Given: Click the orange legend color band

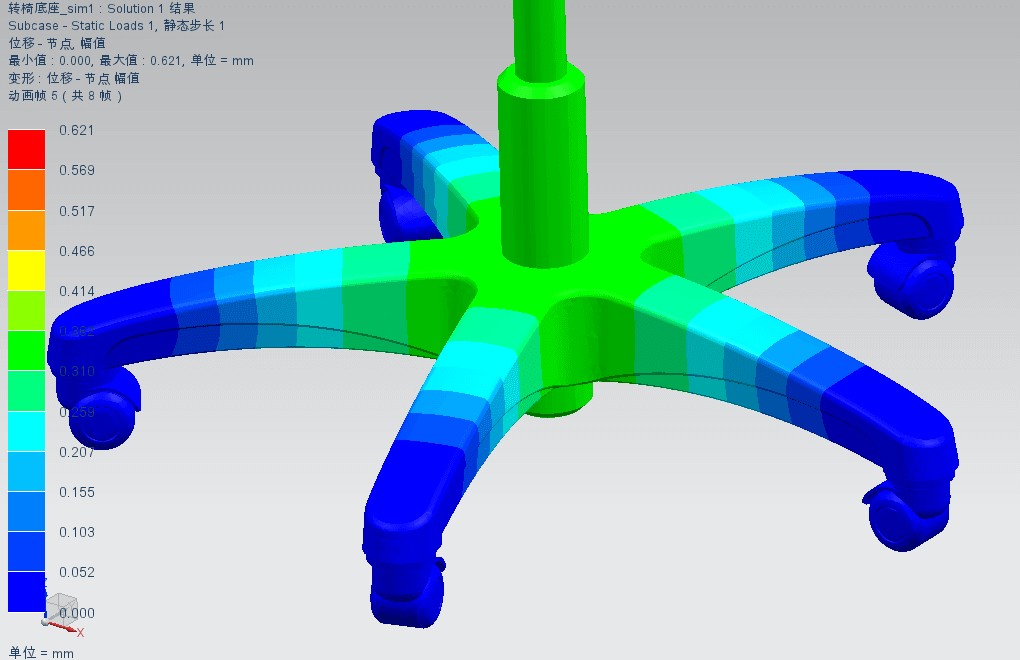Looking at the screenshot, I should (27, 230).
